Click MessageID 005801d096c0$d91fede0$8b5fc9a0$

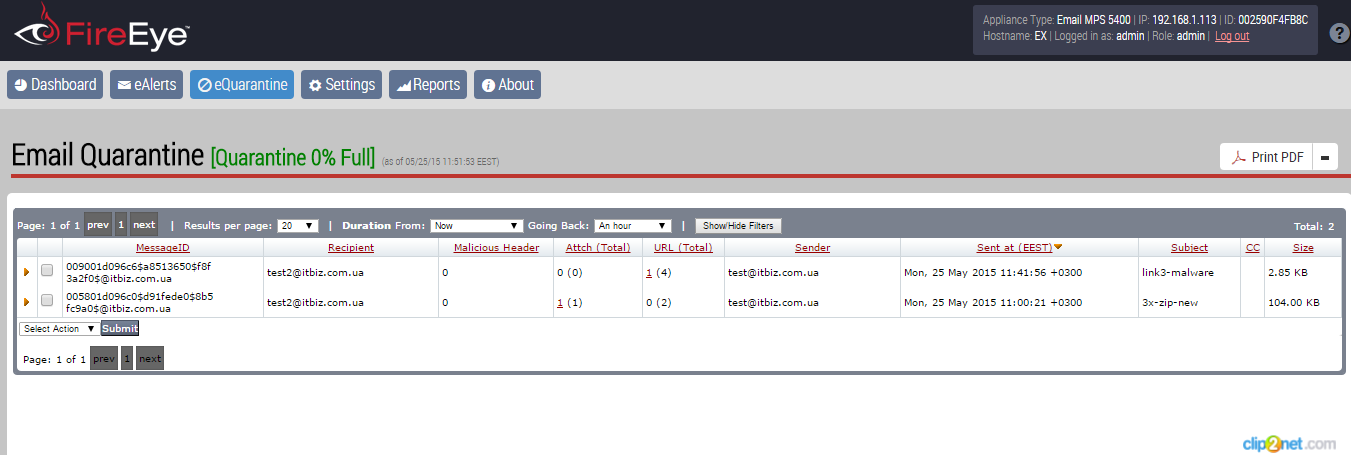[x=139, y=302]
